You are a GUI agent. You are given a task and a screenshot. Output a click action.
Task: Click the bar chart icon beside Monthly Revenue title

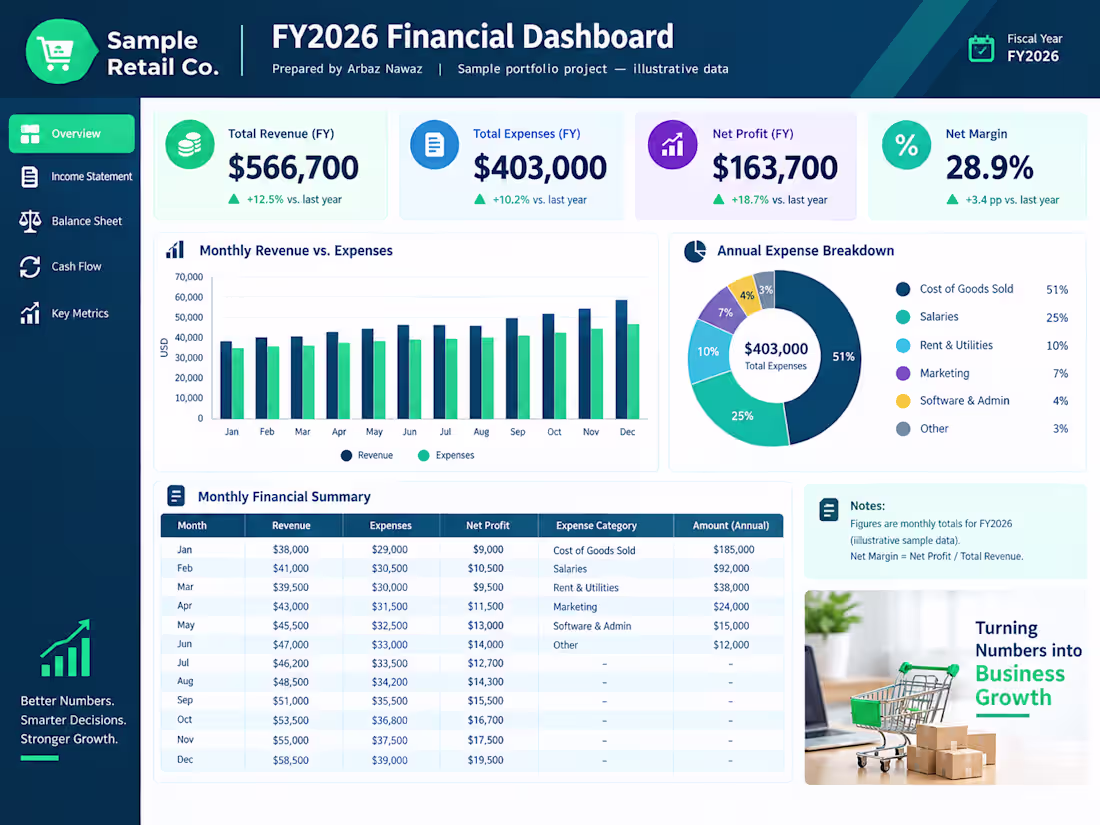tap(175, 250)
